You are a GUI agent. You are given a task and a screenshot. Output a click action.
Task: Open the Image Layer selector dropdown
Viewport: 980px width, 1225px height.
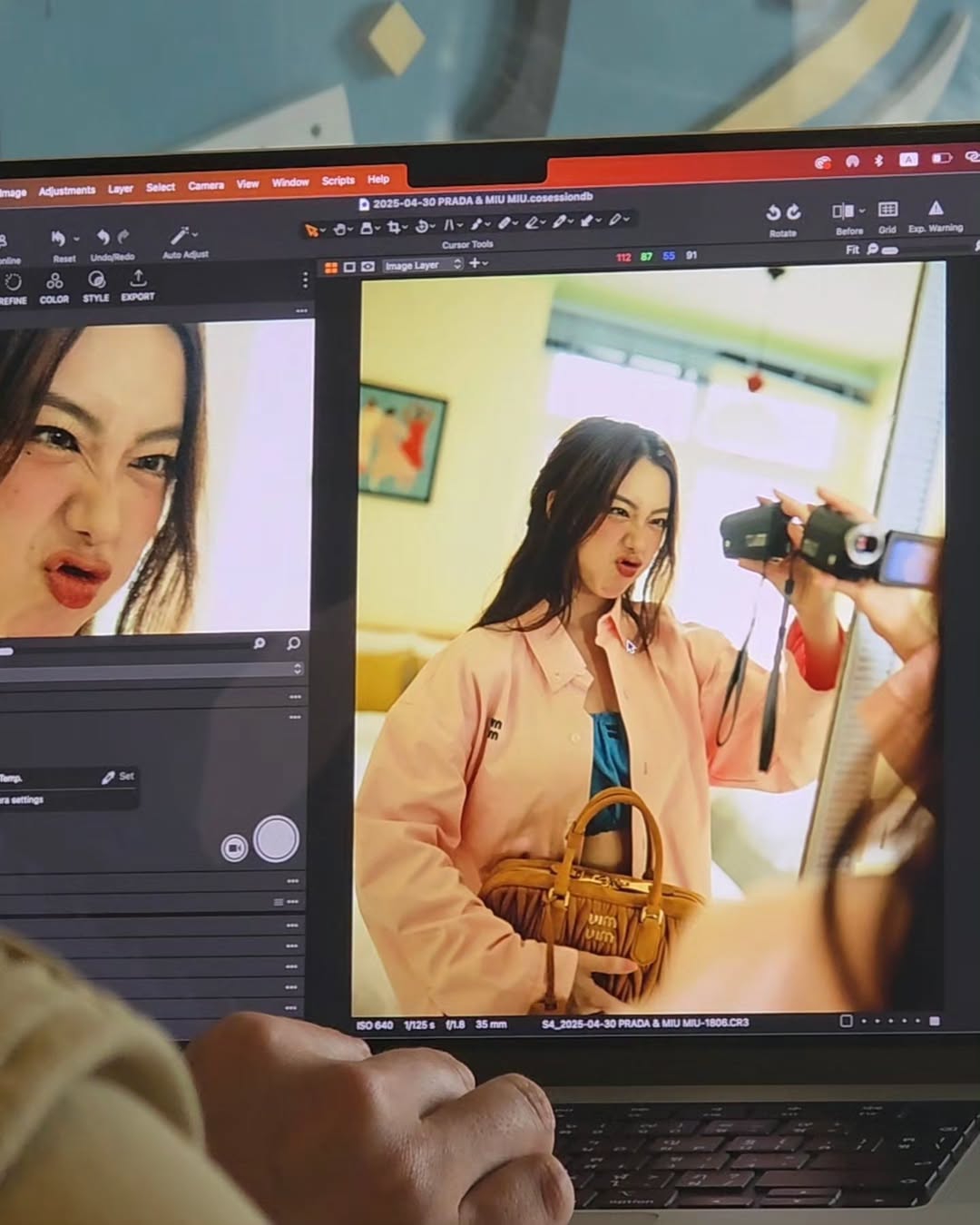coord(422,265)
